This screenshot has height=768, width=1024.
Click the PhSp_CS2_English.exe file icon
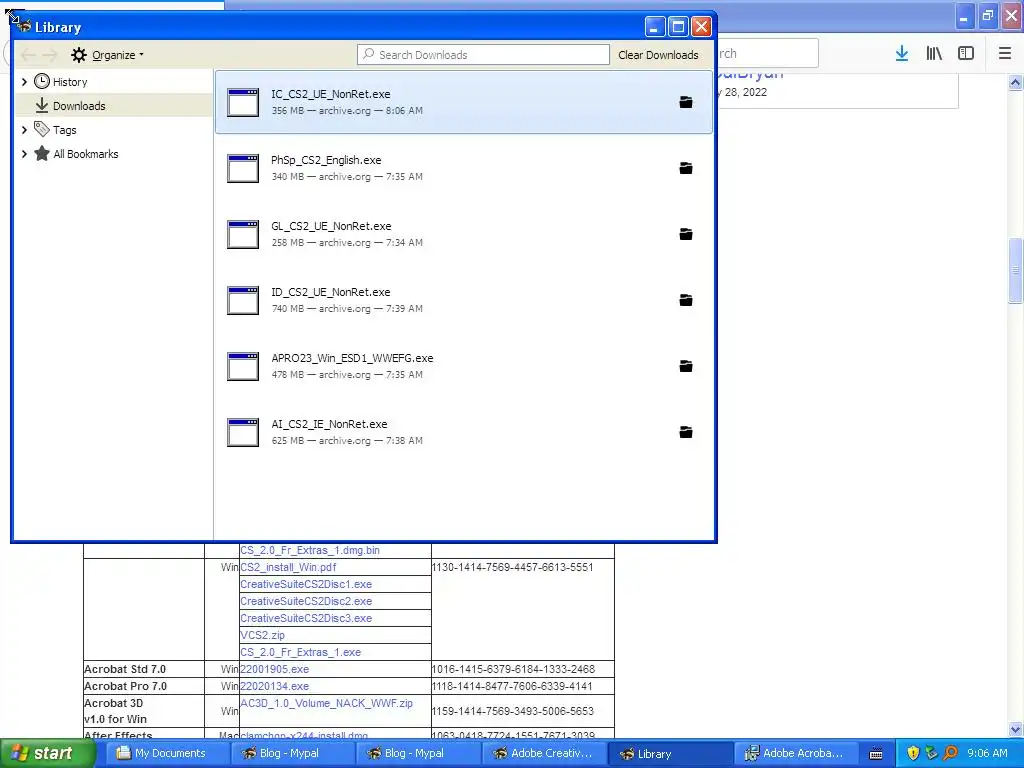pyautogui.click(x=243, y=168)
